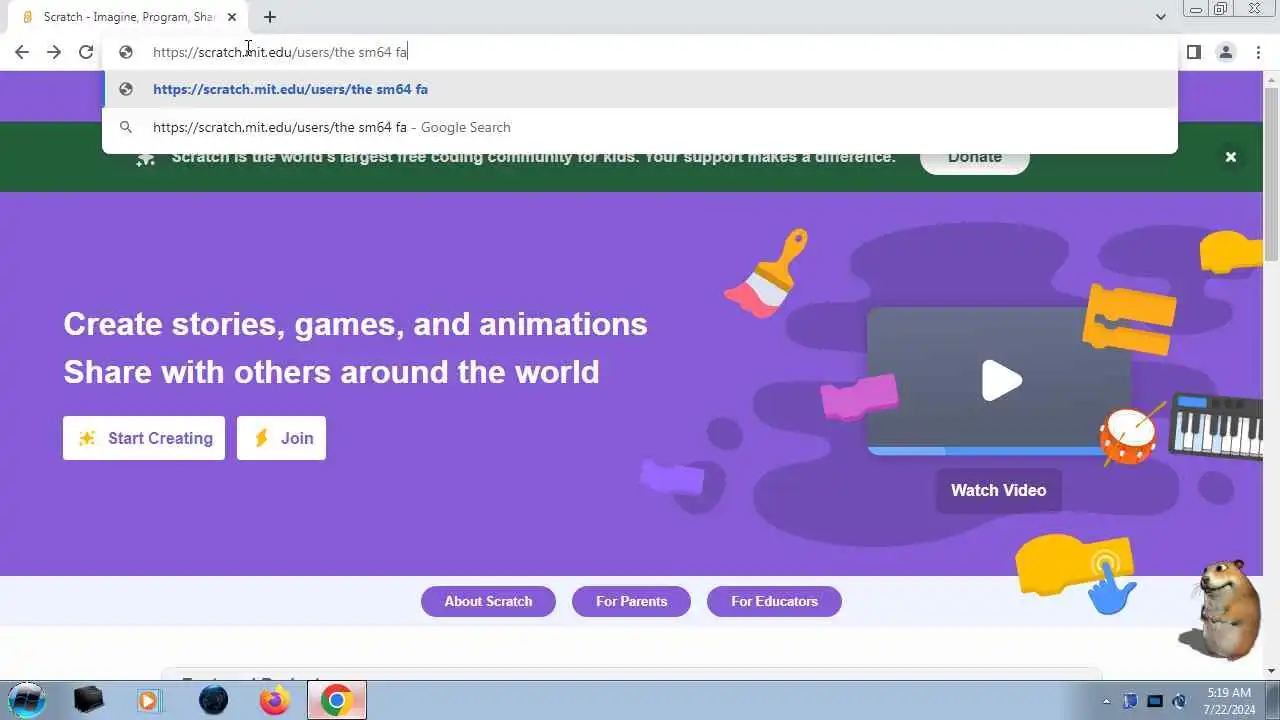This screenshot has width=1280, height=720.
Task: Open a new tab with the plus button
Action: 270,17
